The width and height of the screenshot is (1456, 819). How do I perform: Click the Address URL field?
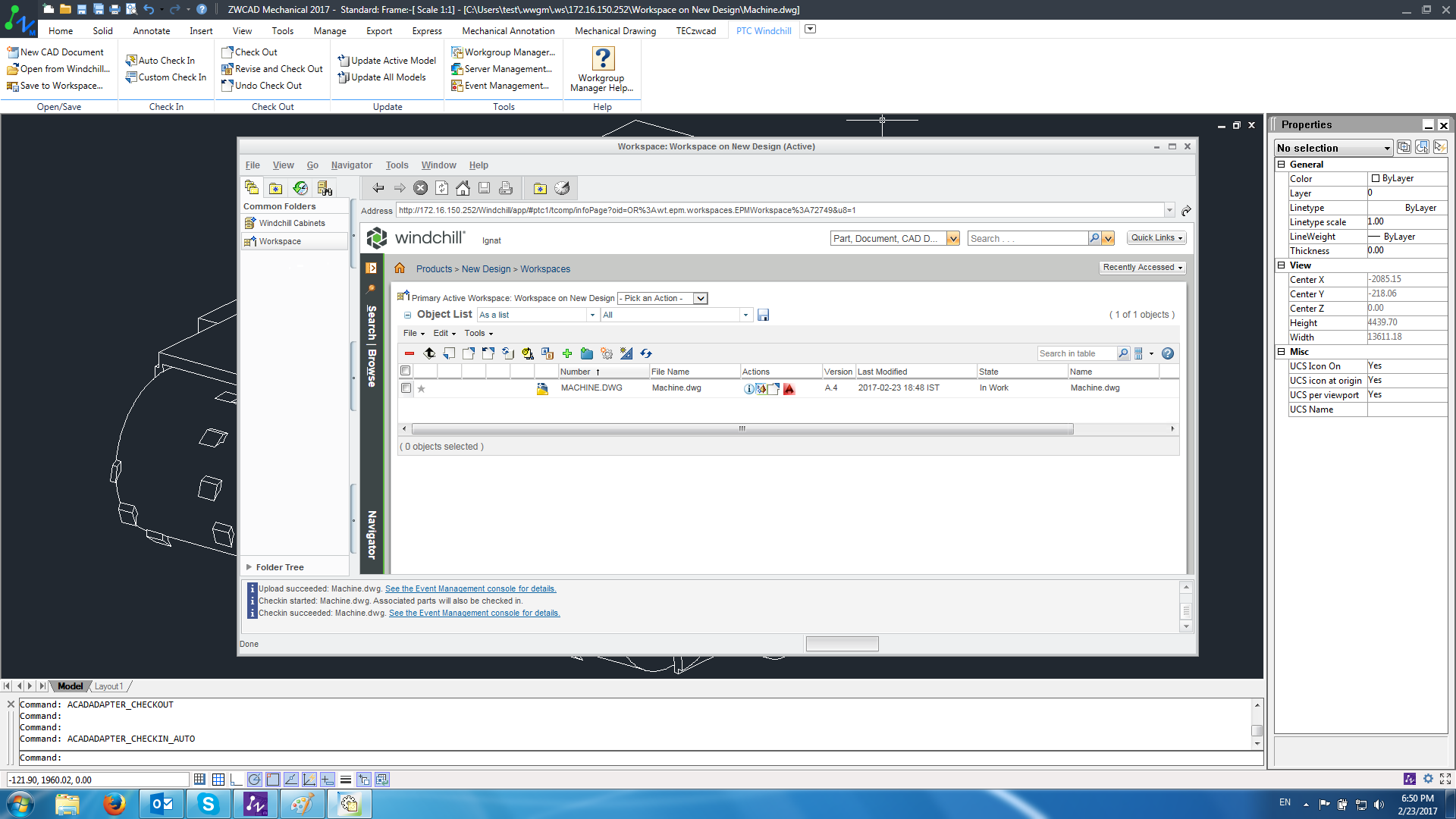pyautogui.click(x=780, y=210)
